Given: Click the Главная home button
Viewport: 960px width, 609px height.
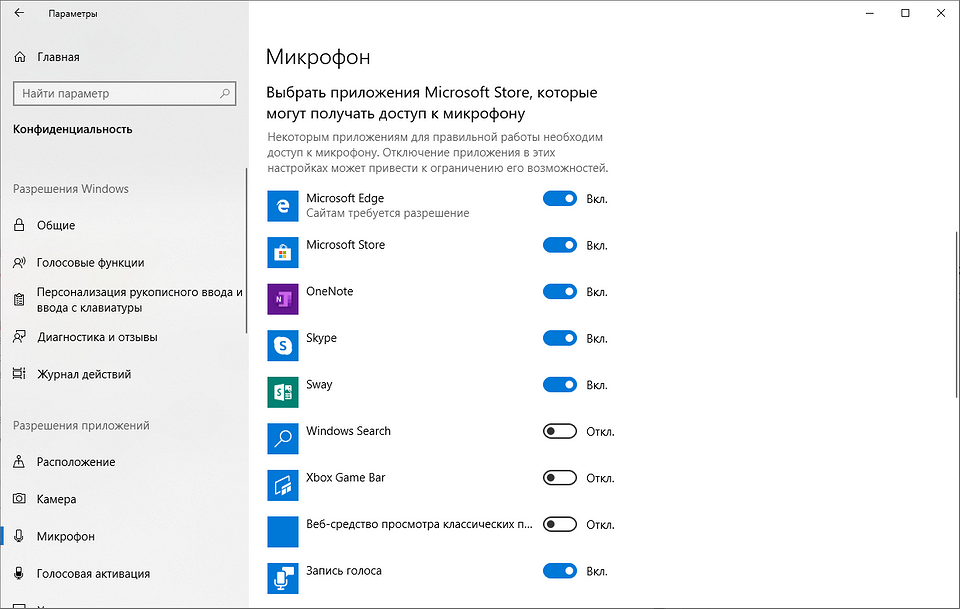Looking at the screenshot, I should click(x=58, y=57).
